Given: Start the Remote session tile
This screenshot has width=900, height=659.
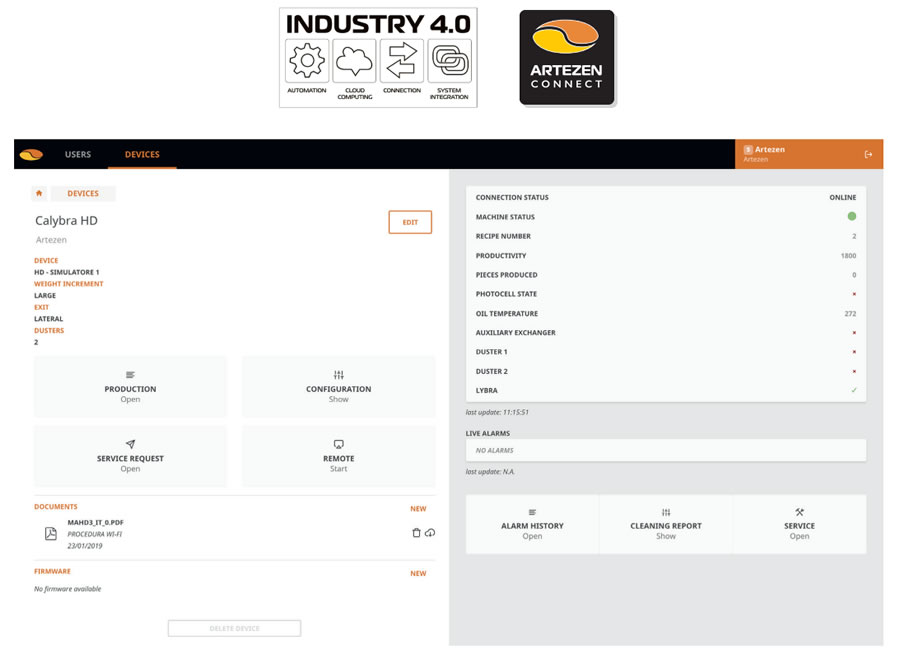Looking at the screenshot, I should [x=339, y=456].
